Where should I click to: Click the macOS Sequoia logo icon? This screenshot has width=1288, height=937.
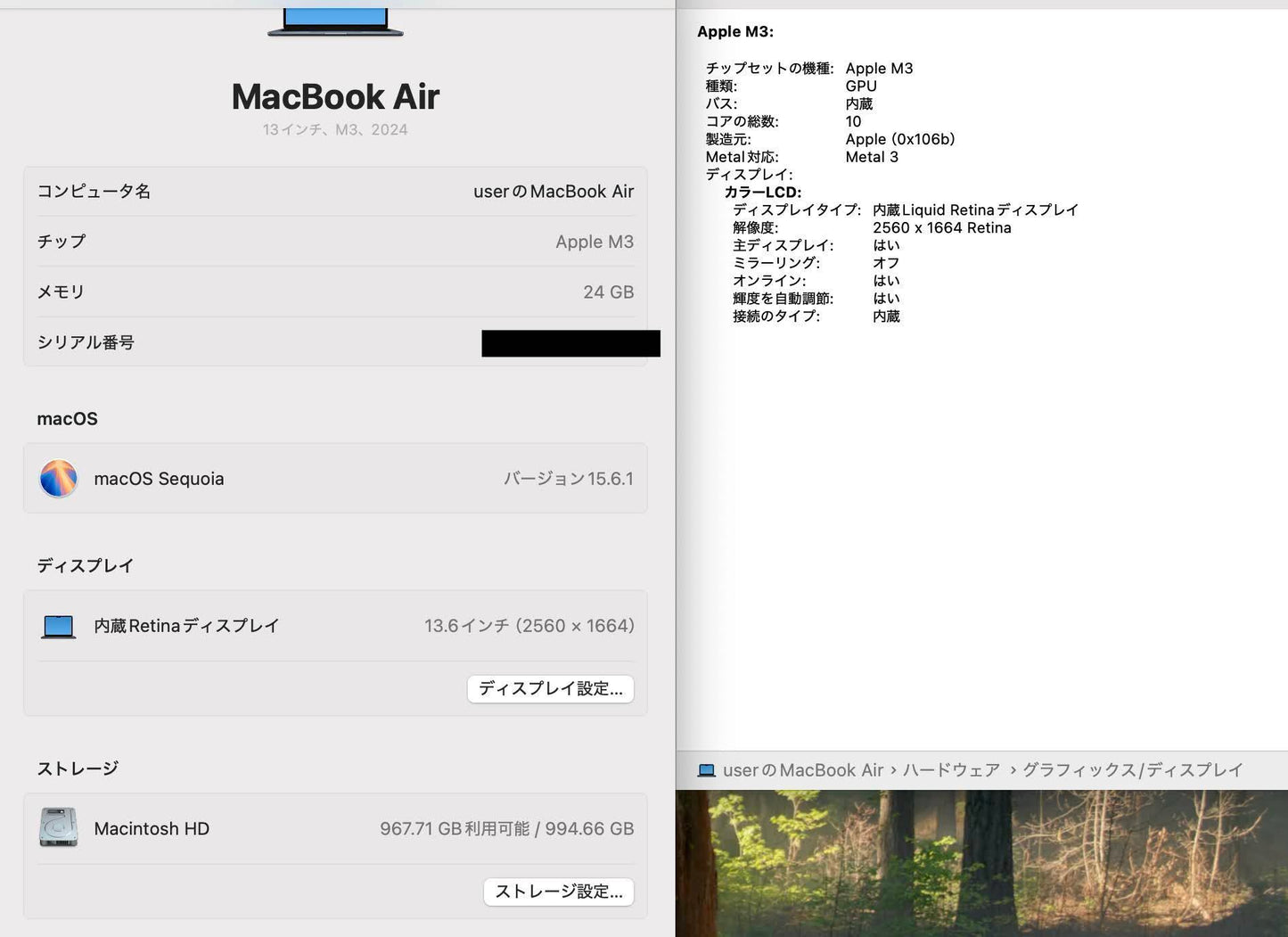[58, 479]
